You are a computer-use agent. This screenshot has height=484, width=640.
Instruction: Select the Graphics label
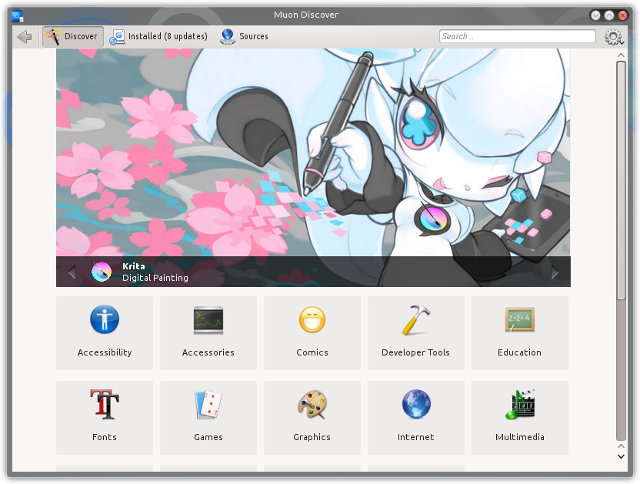pyautogui.click(x=312, y=437)
